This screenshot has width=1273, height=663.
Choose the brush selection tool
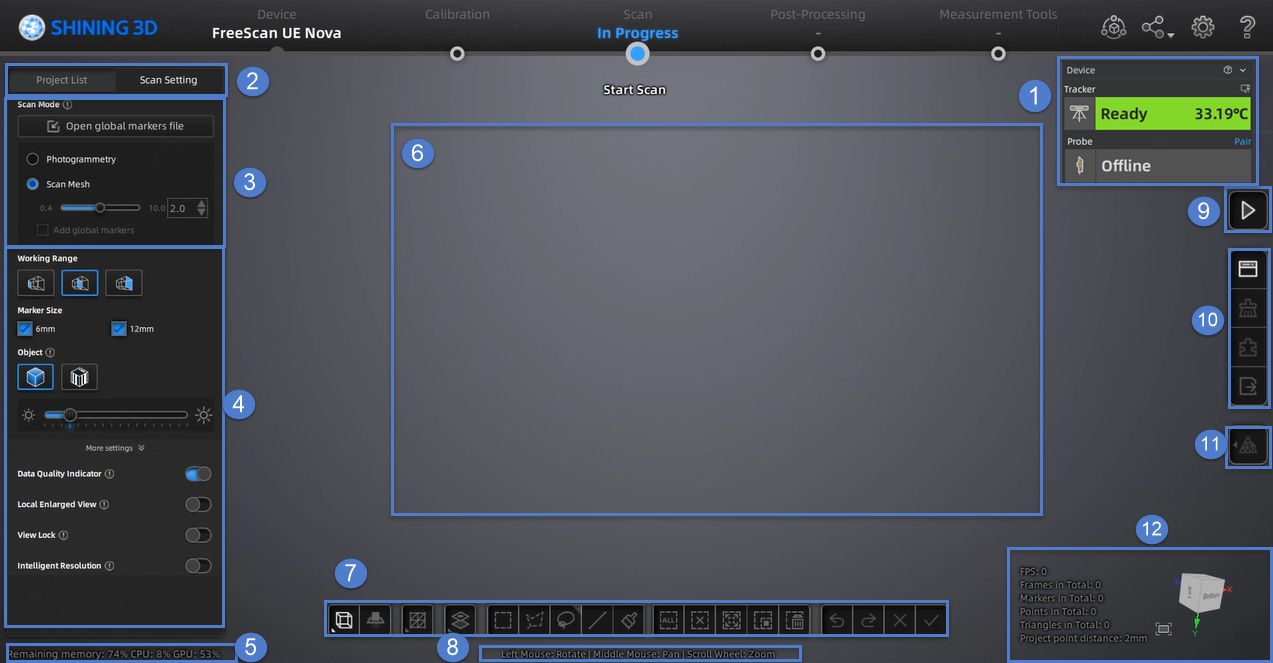pos(629,620)
